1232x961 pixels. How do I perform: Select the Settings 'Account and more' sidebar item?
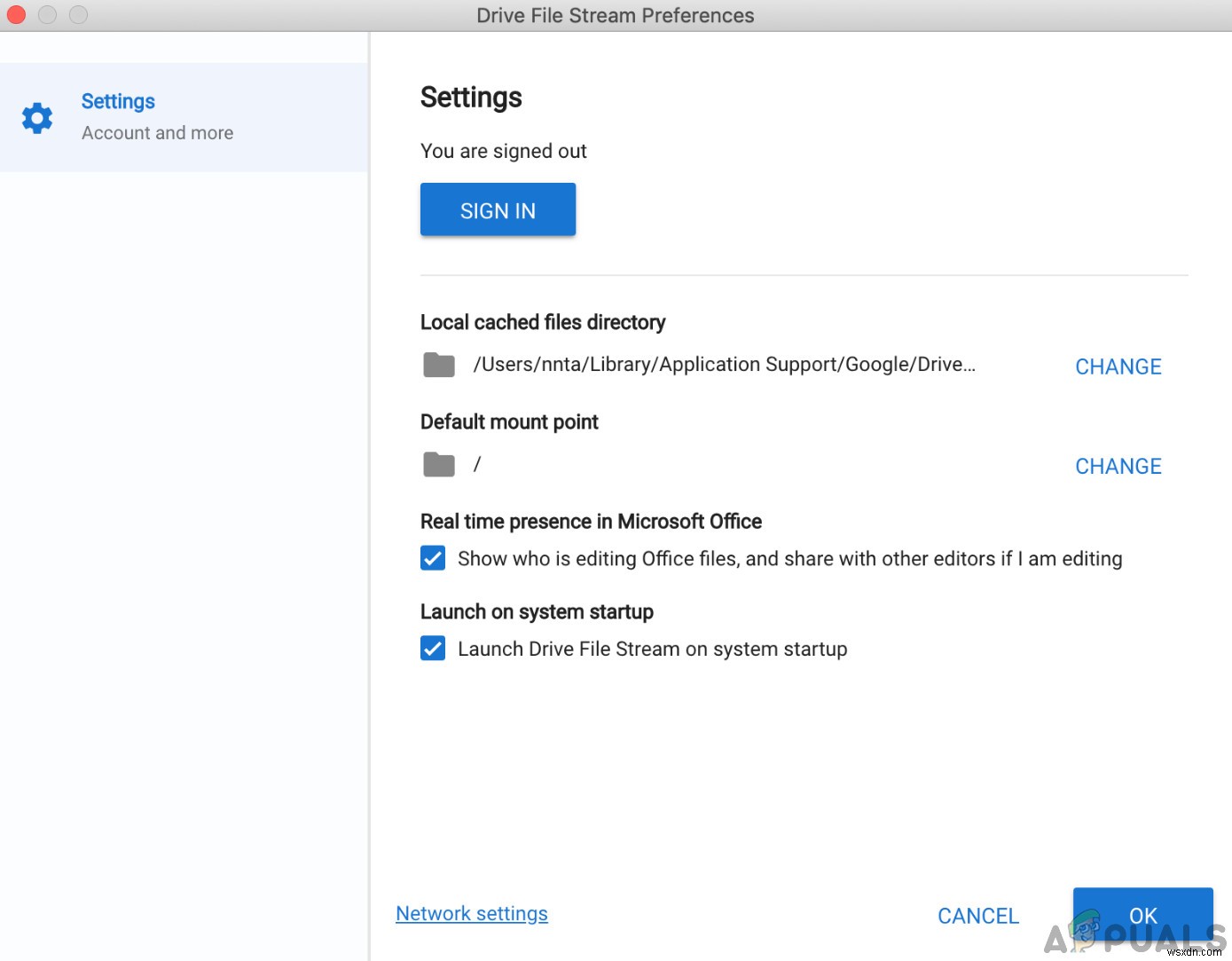[157, 116]
